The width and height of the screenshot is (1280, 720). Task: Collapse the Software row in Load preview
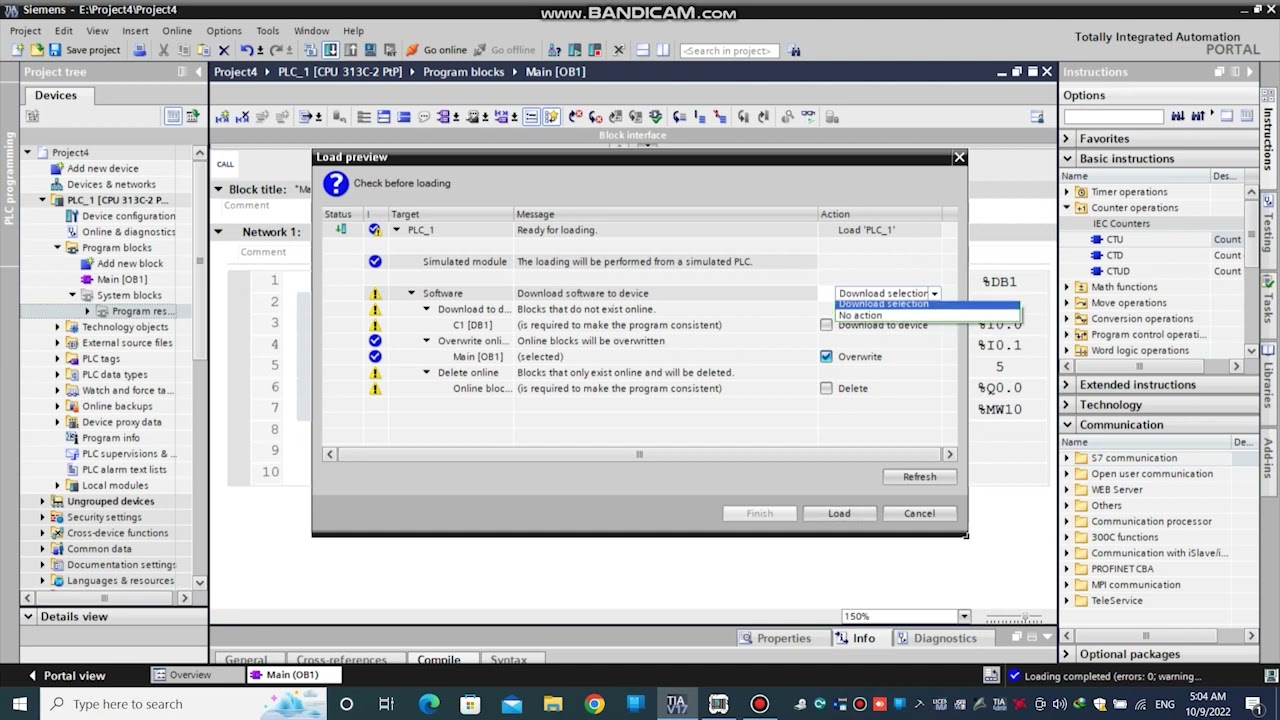coord(411,293)
